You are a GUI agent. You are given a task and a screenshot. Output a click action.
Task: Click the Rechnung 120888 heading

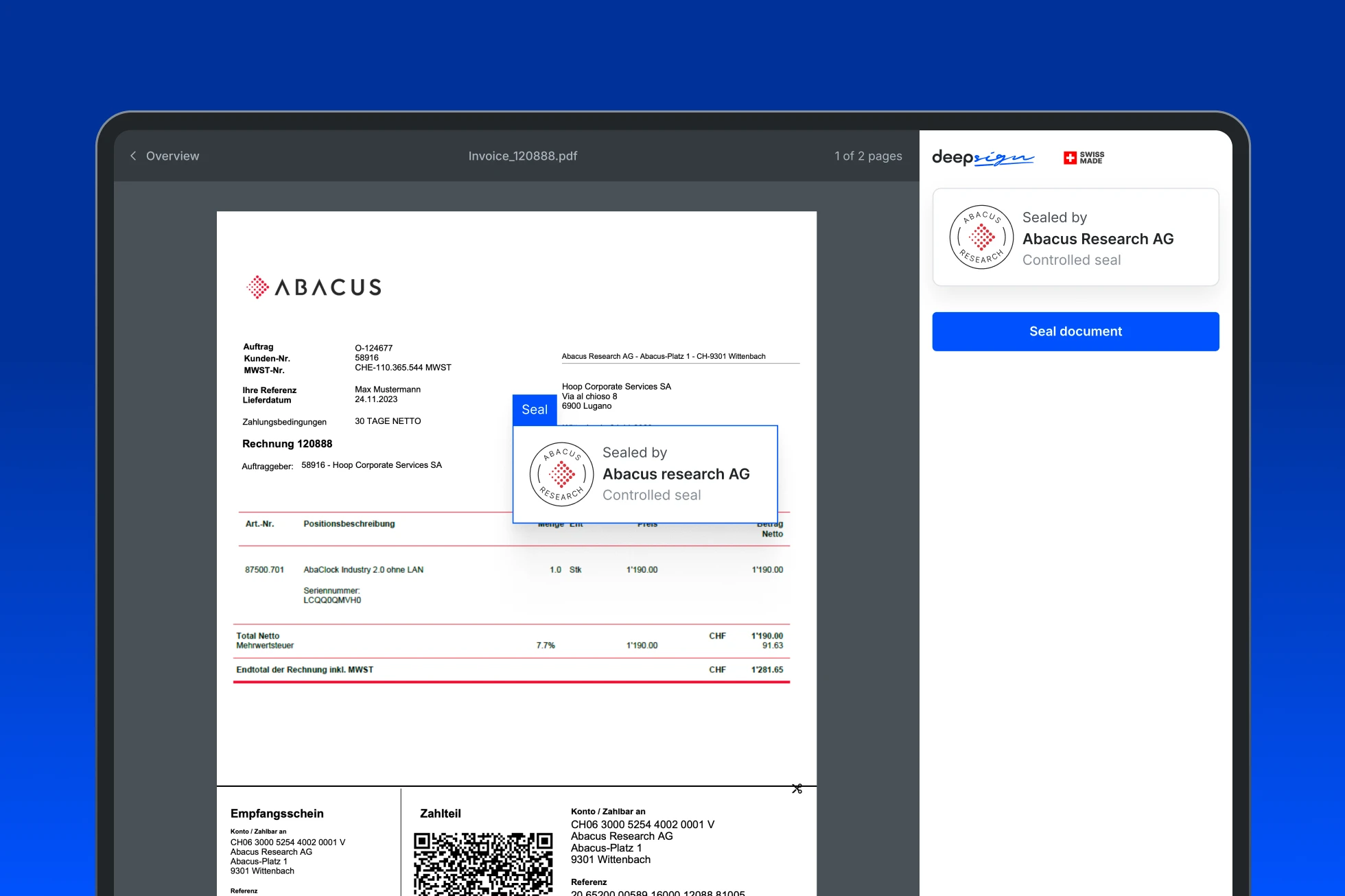pyautogui.click(x=287, y=444)
